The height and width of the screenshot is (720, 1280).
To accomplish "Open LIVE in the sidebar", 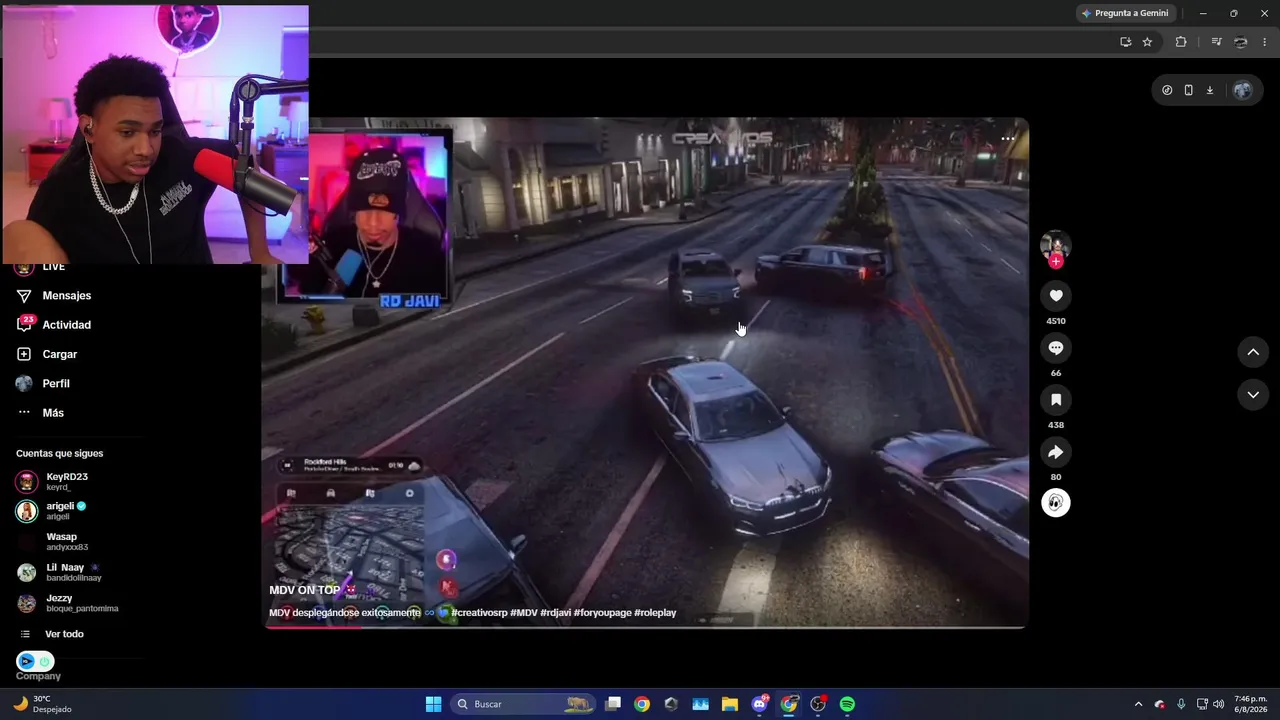I will 53,267.
